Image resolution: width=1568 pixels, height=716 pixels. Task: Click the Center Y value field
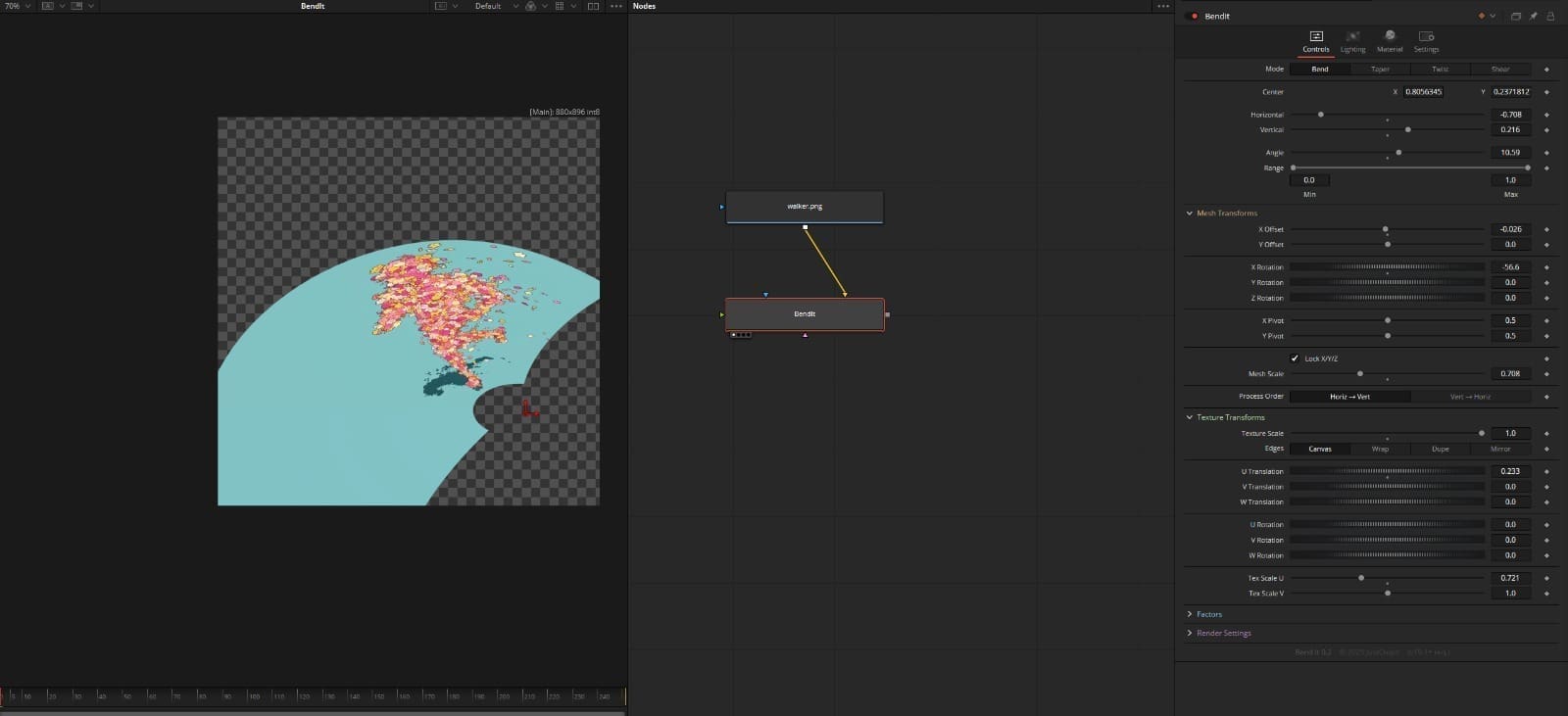[1510, 92]
